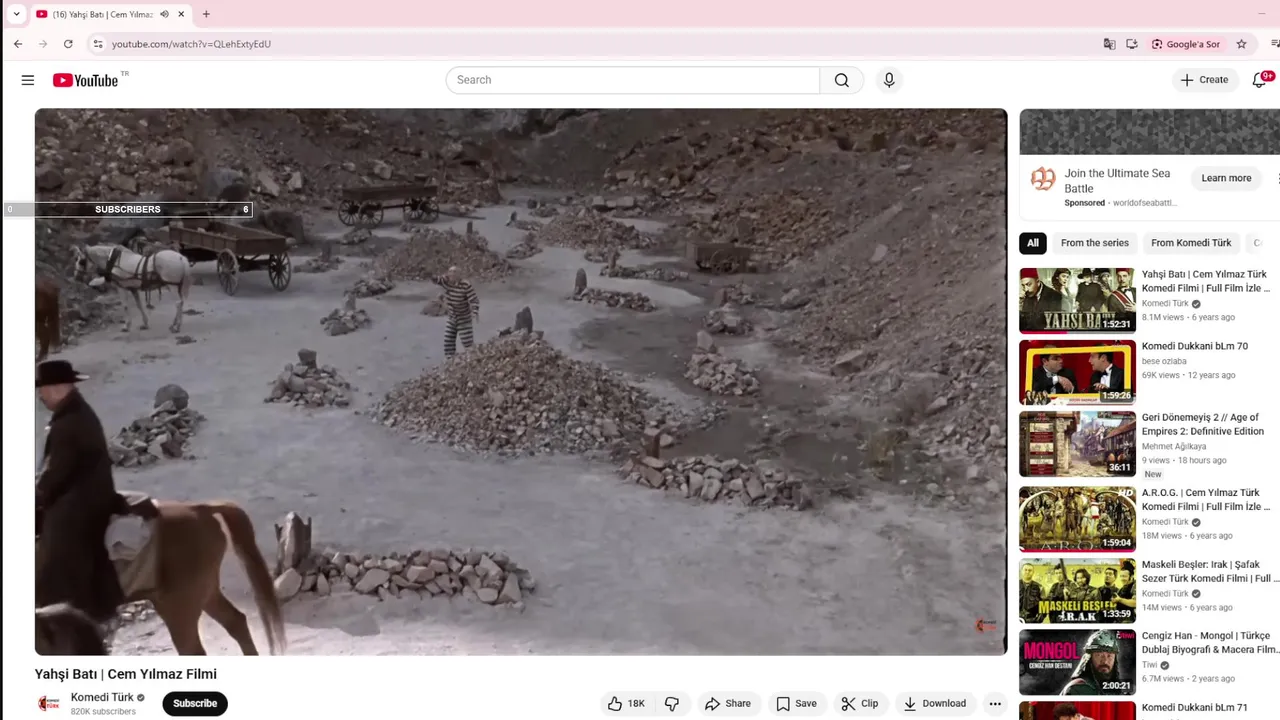Open the Join the Ultimate Sea Battle ad title
The height and width of the screenshot is (720, 1280).
[1117, 180]
